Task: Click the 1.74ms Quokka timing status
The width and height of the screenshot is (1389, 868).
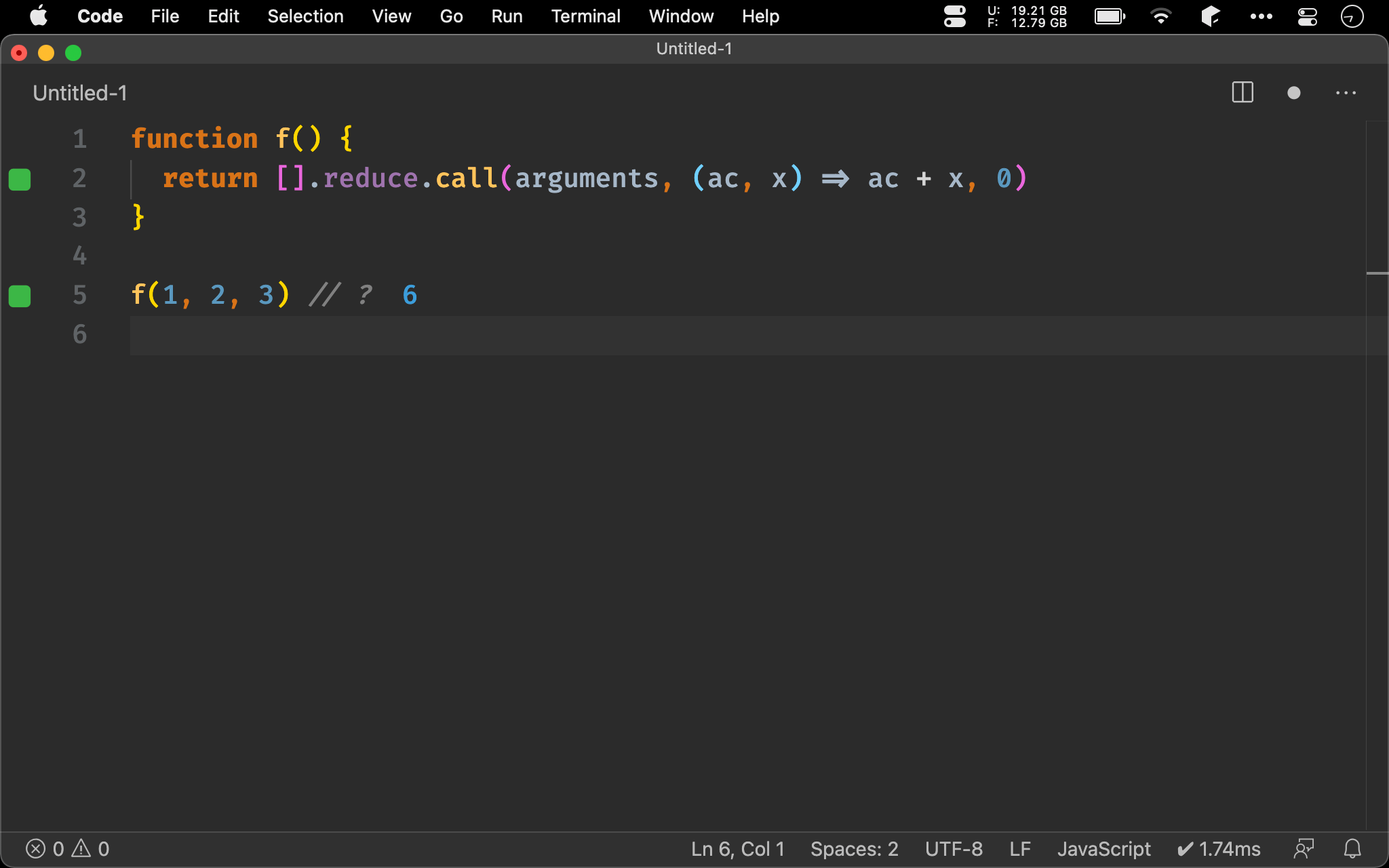Action: (1219, 848)
